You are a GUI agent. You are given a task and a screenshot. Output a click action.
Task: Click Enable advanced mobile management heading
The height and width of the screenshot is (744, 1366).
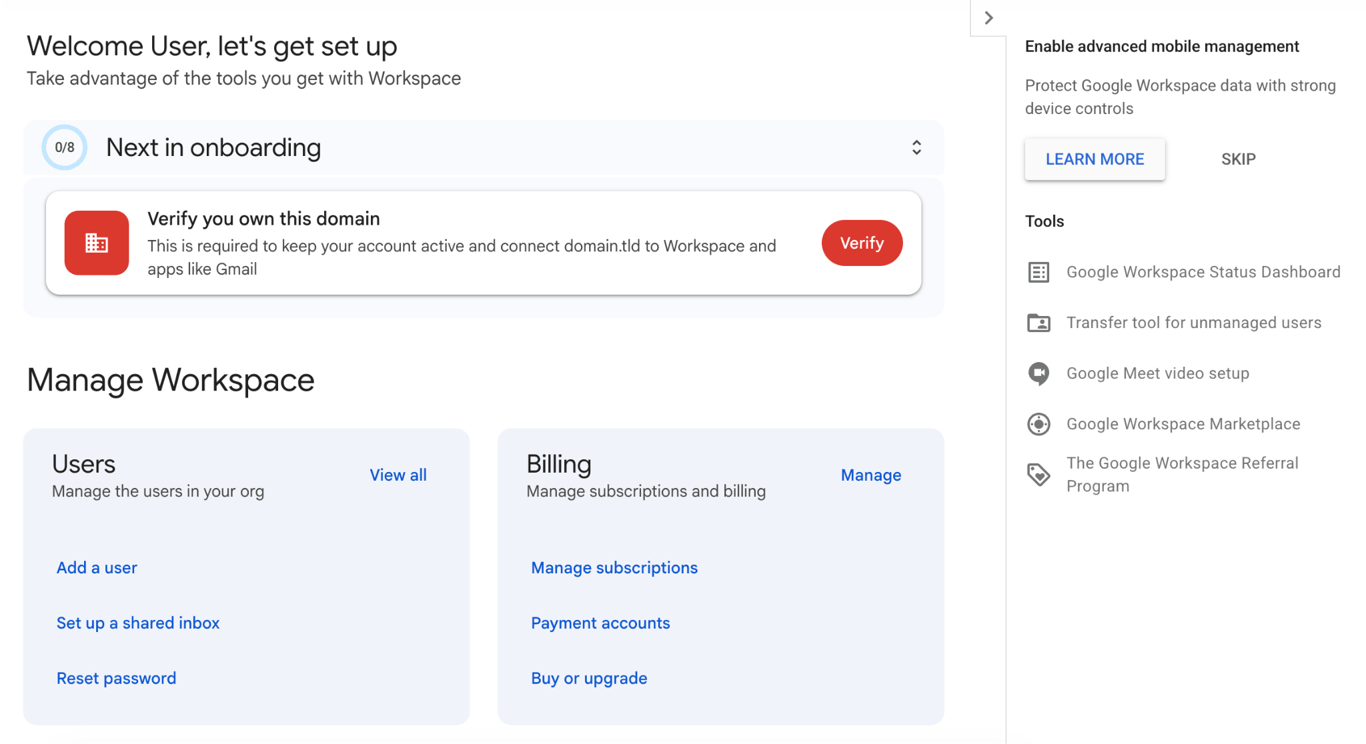pos(1162,47)
